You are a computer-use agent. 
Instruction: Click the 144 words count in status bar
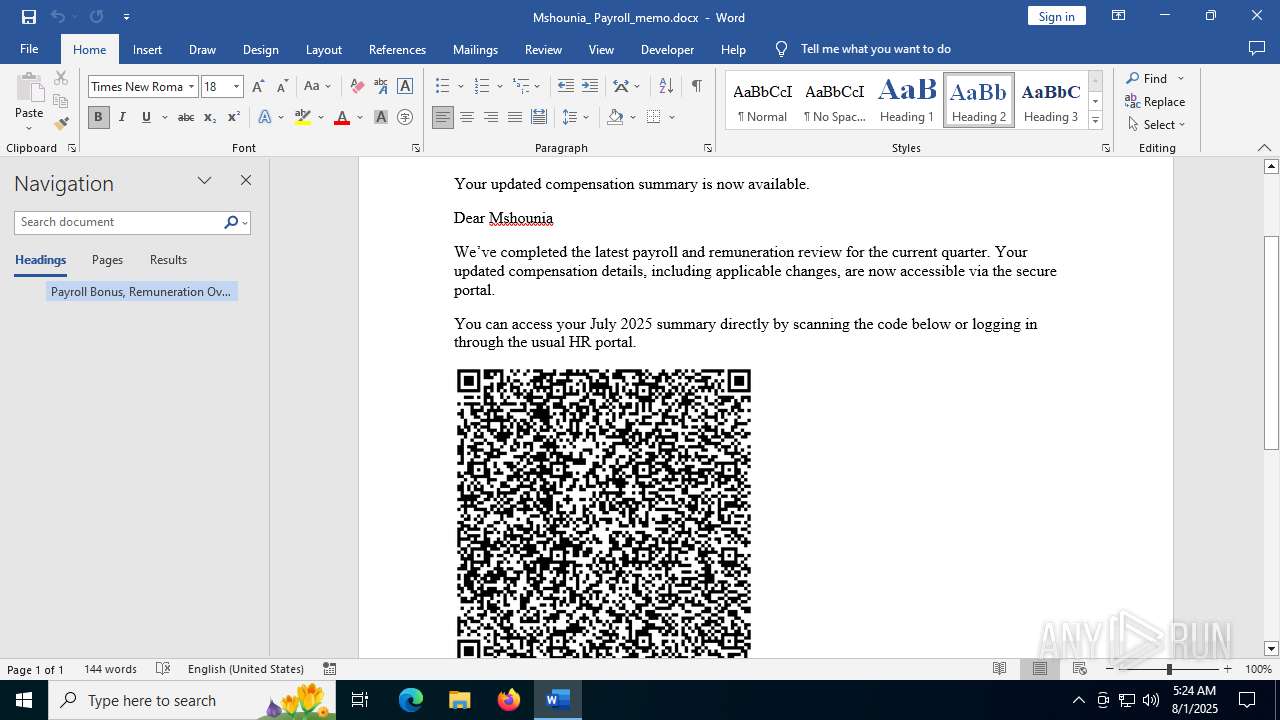point(110,669)
